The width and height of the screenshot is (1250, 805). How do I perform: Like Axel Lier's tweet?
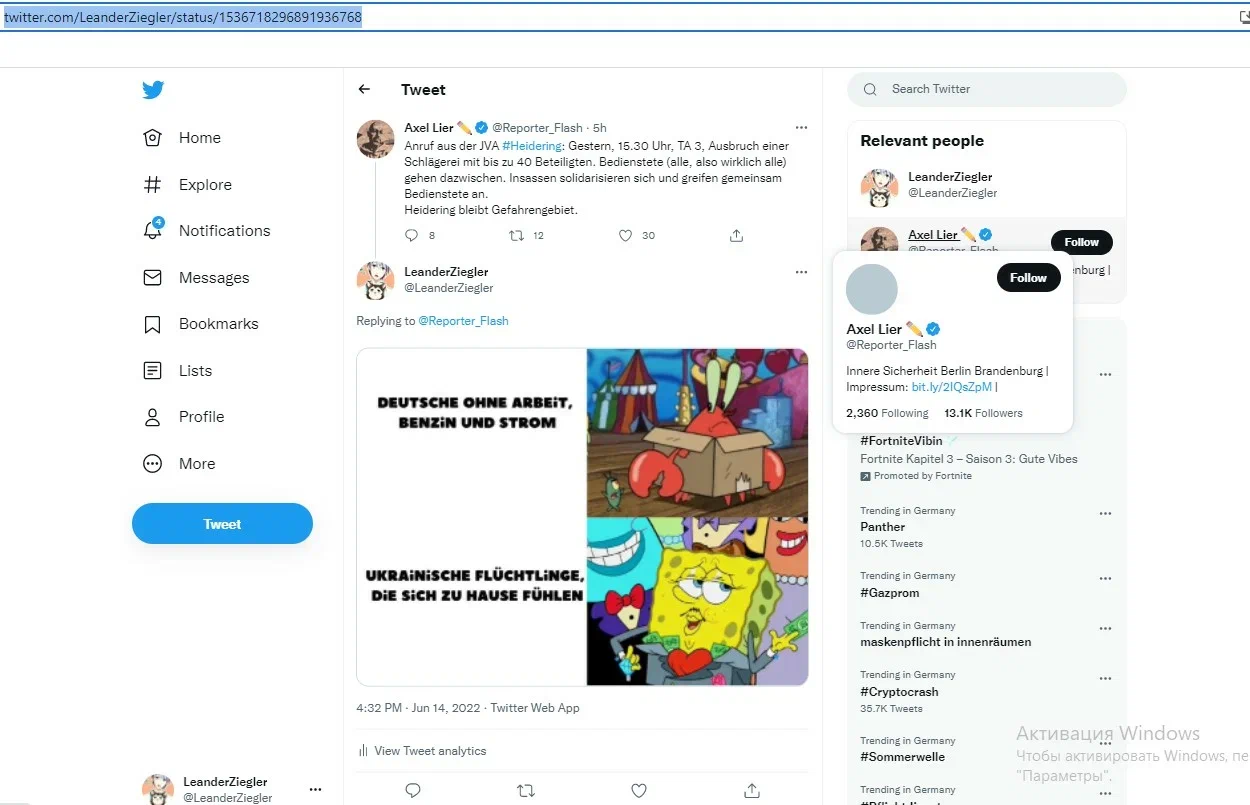point(625,236)
